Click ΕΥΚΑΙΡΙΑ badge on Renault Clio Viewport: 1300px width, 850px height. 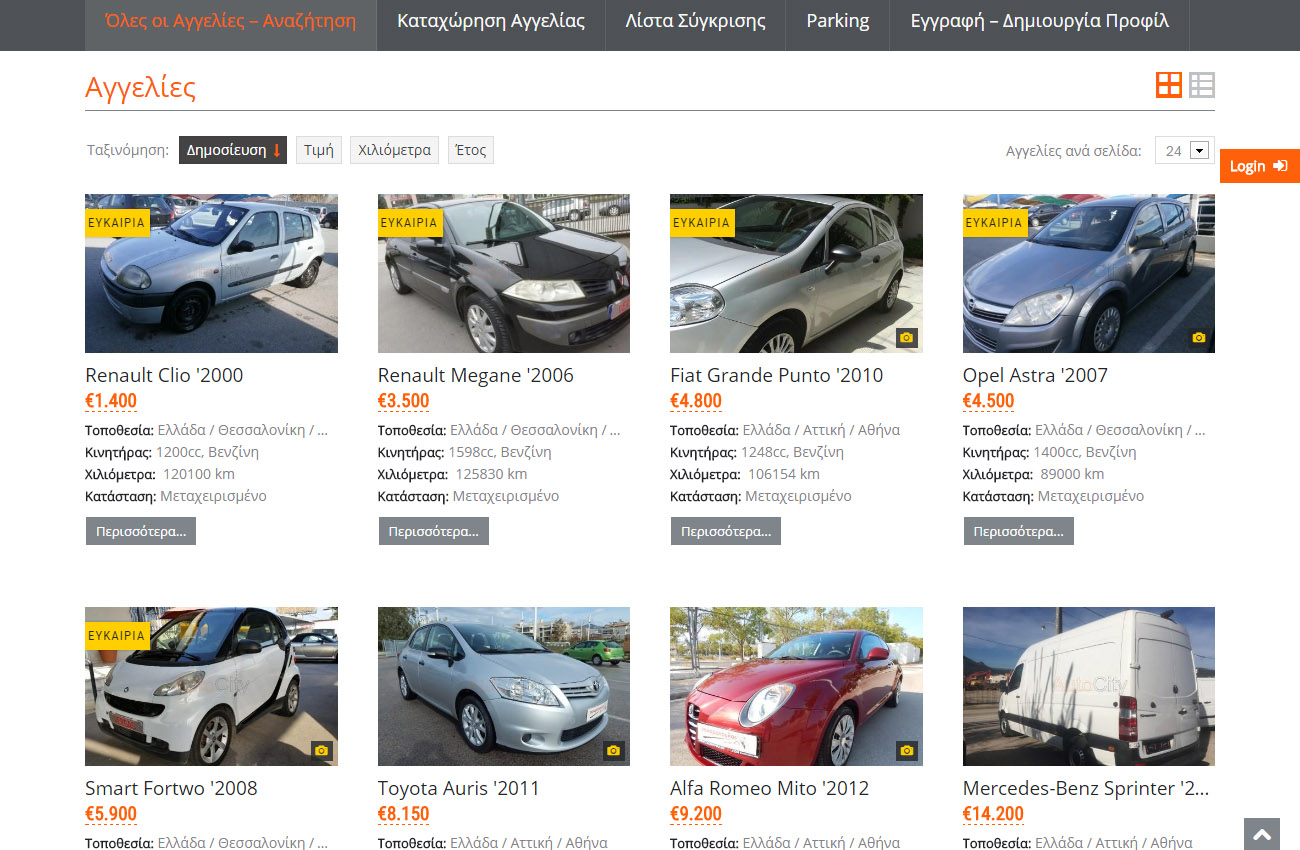(x=117, y=222)
